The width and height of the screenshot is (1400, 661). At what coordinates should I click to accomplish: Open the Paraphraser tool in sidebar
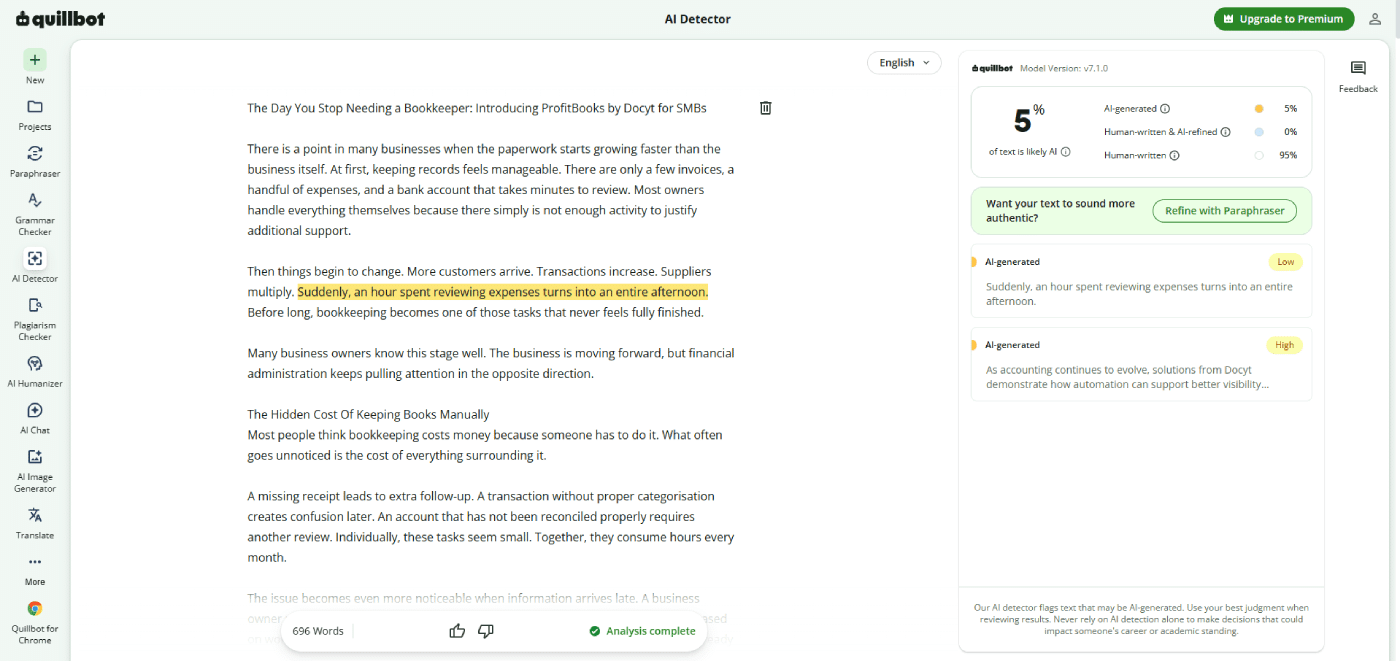pos(35,161)
